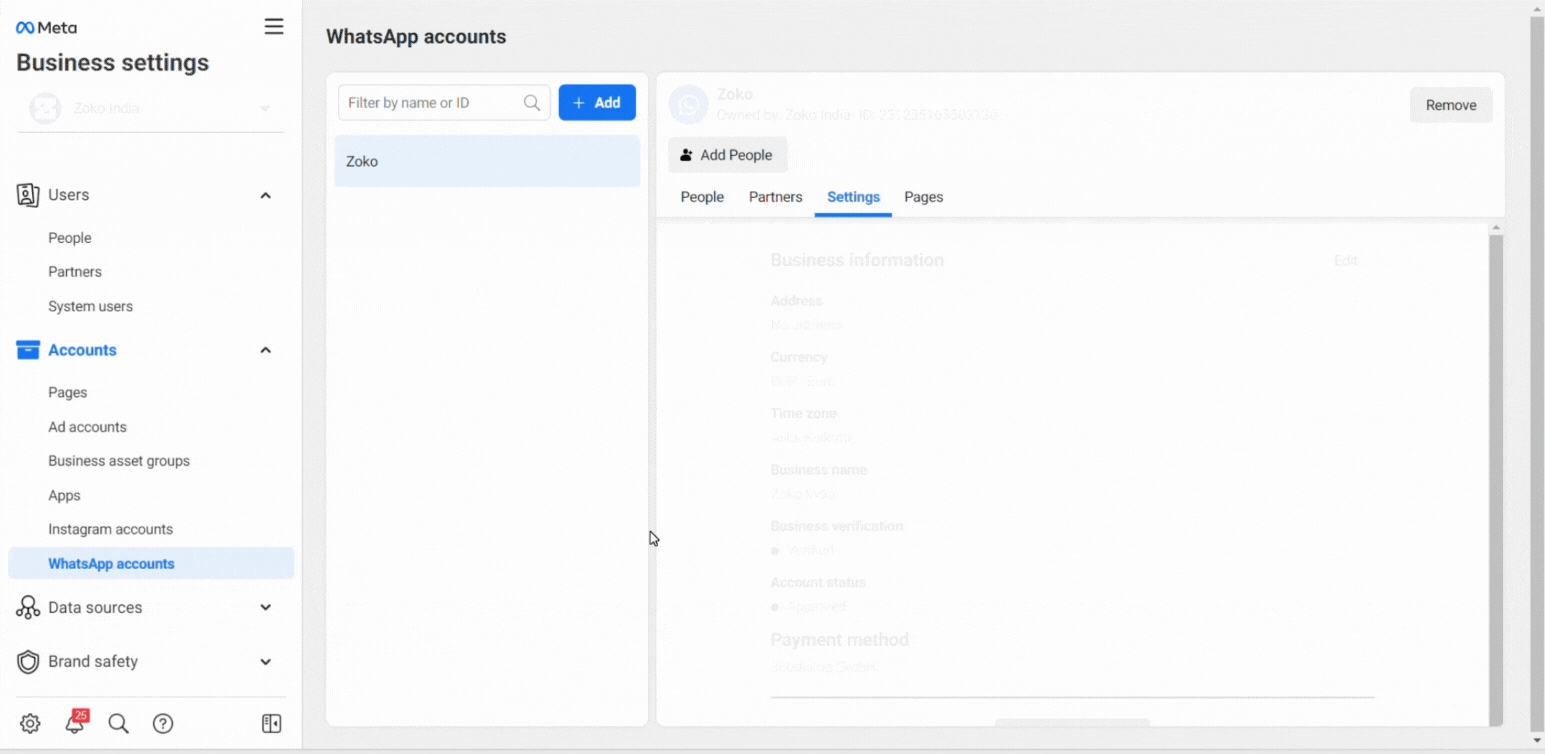Switch to the Partners tab
Screen dimensions: 1545x754
pyautogui.click(x=775, y=197)
